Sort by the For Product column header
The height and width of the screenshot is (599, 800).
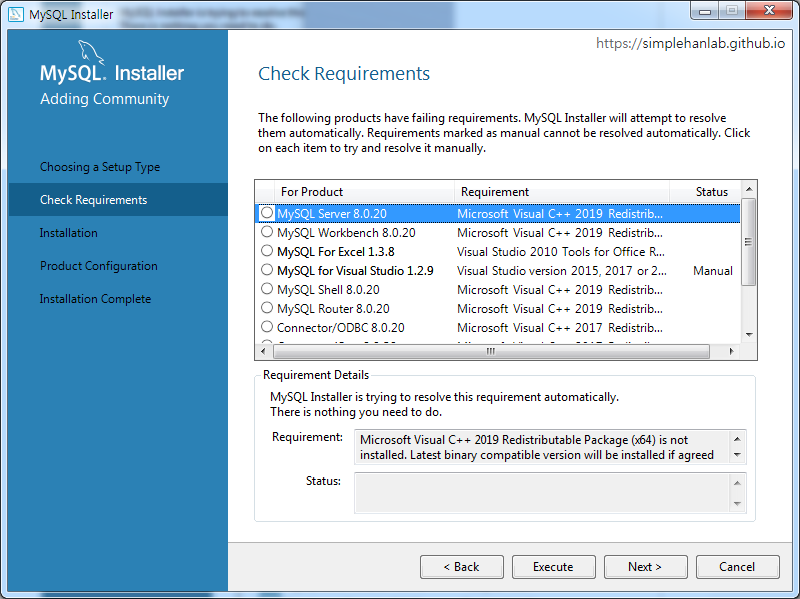[x=364, y=192]
